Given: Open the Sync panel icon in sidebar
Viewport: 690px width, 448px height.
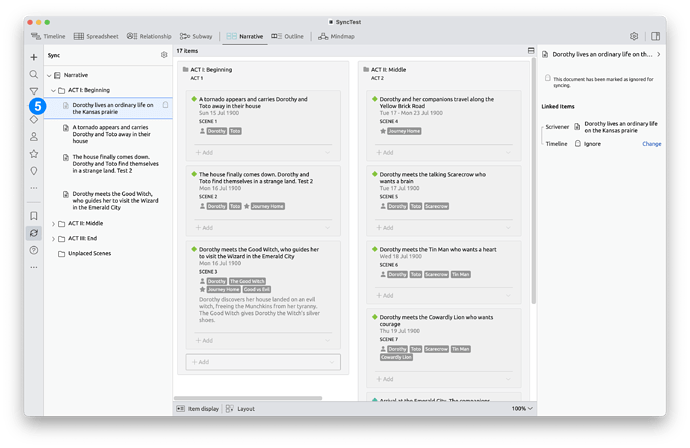Looking at the screenshot, I should (x=34, y=233).
